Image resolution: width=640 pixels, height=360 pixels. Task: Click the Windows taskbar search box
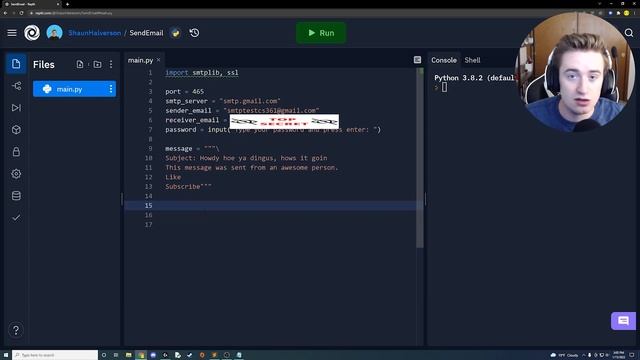point(55,355)
